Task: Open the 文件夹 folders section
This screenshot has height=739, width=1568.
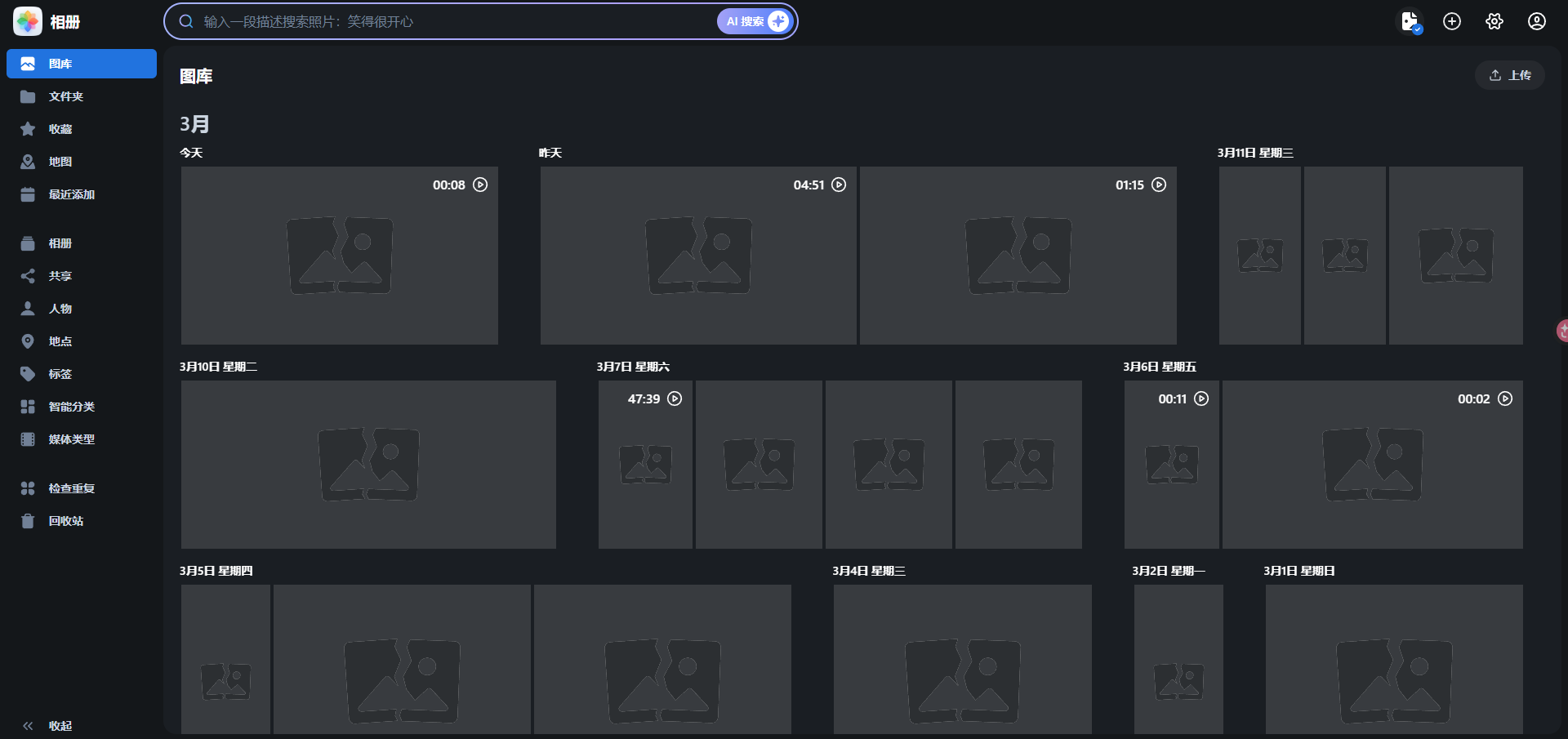Action: (82, 96)
